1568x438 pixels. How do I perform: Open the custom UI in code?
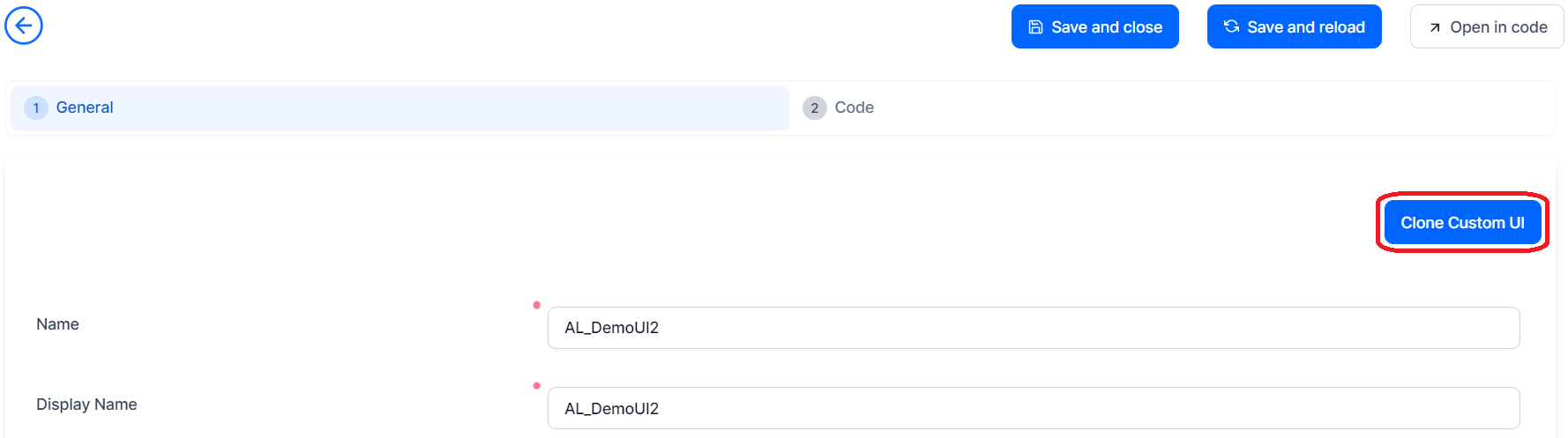[1487, 27]
